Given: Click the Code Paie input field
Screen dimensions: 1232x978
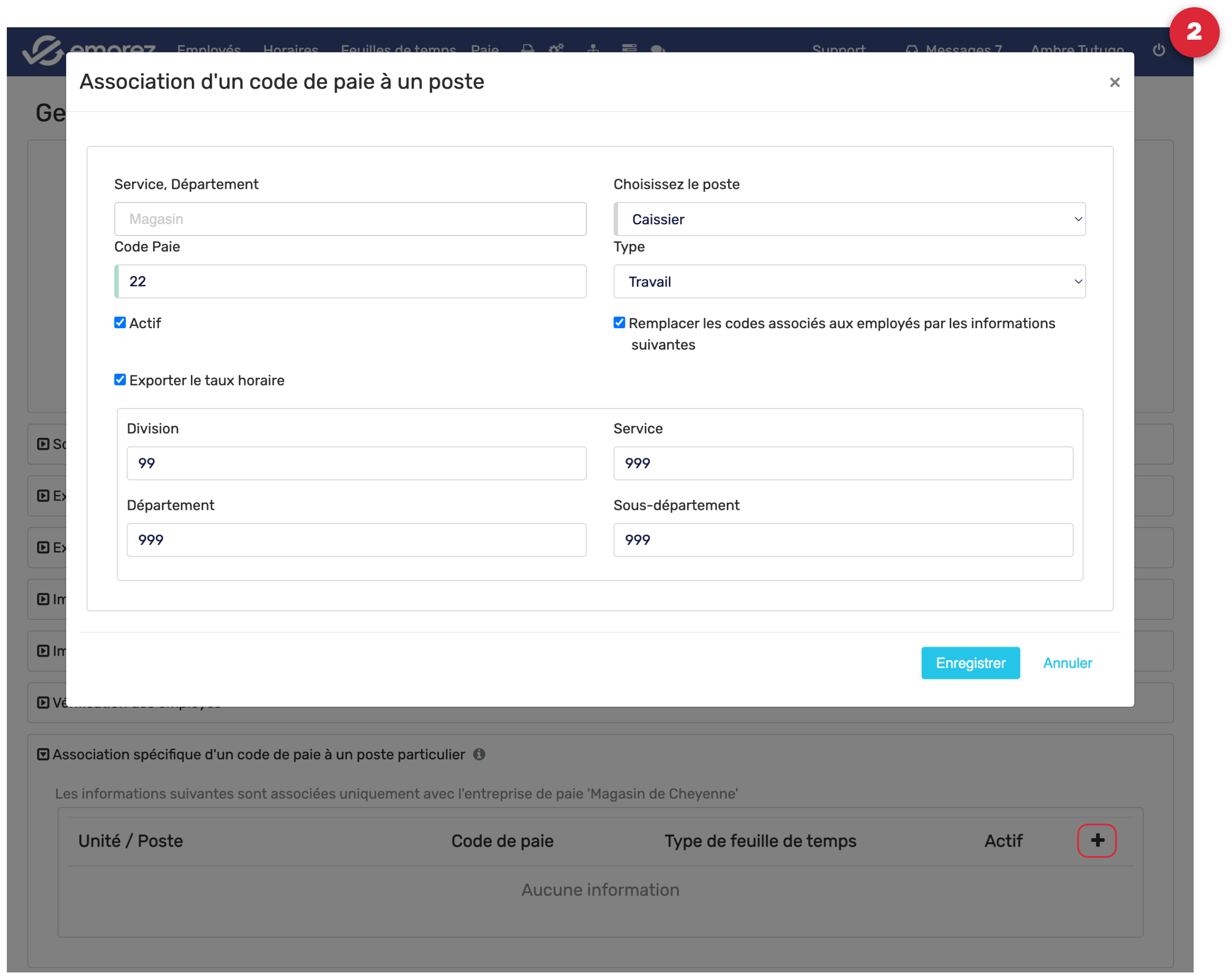Looking at the screenshot, I should pyautogui.click(x=351, y=281).
